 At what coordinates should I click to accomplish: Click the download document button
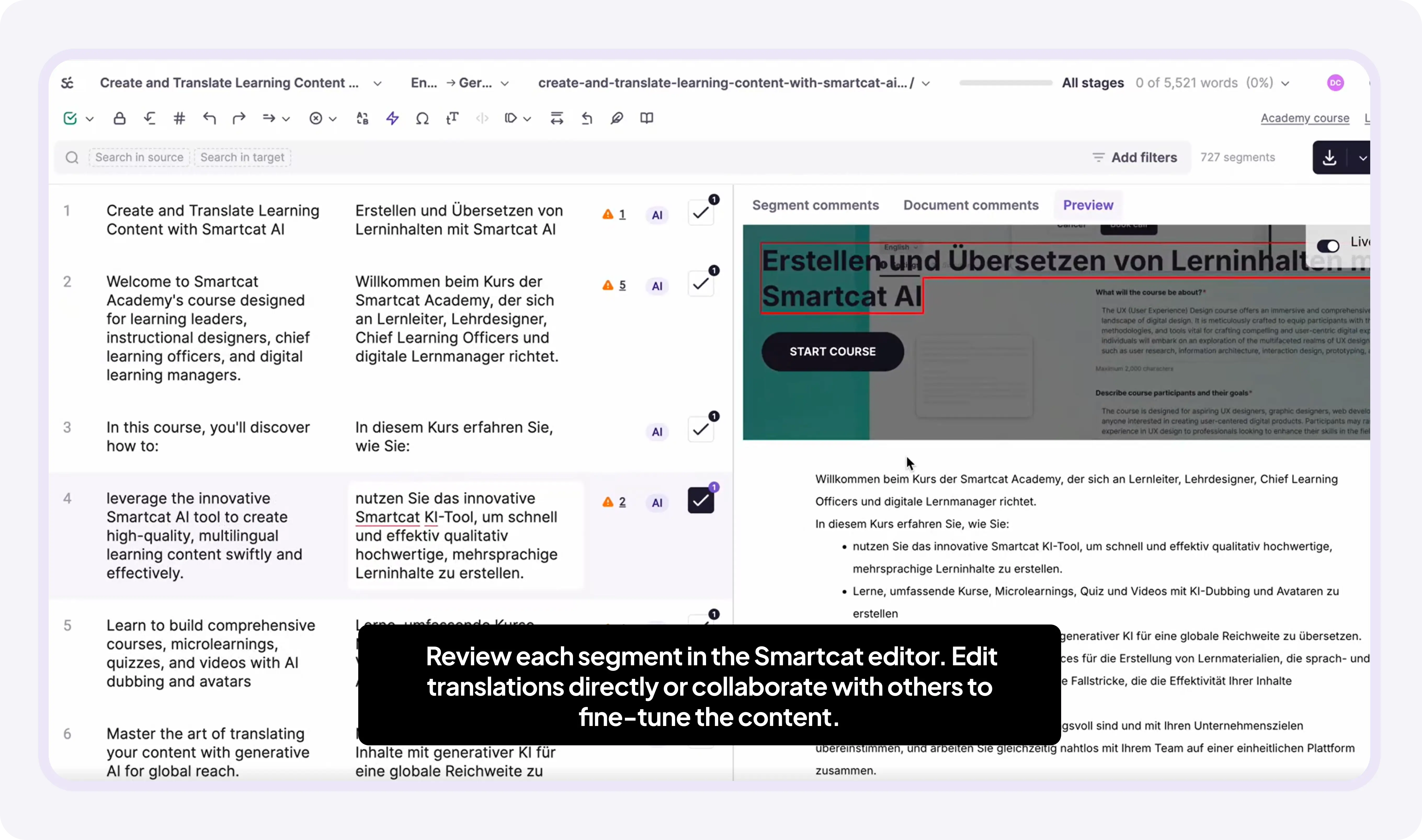click(x=1330, y=158)
